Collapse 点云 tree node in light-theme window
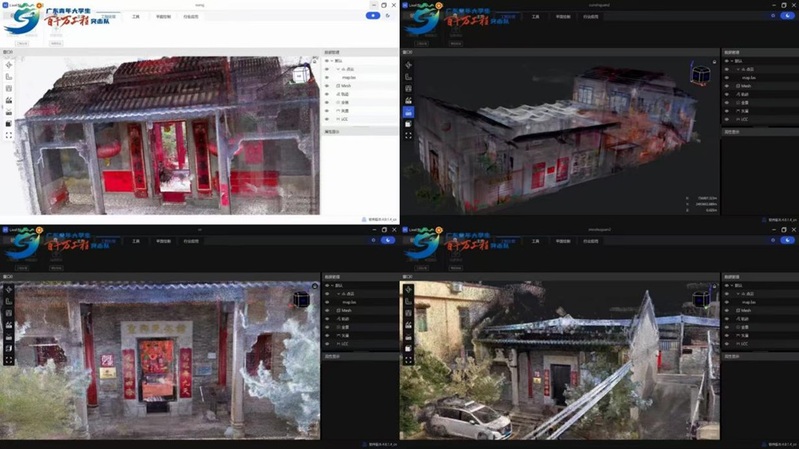Viewport: 799px width, 449px height. pos(337,69)
